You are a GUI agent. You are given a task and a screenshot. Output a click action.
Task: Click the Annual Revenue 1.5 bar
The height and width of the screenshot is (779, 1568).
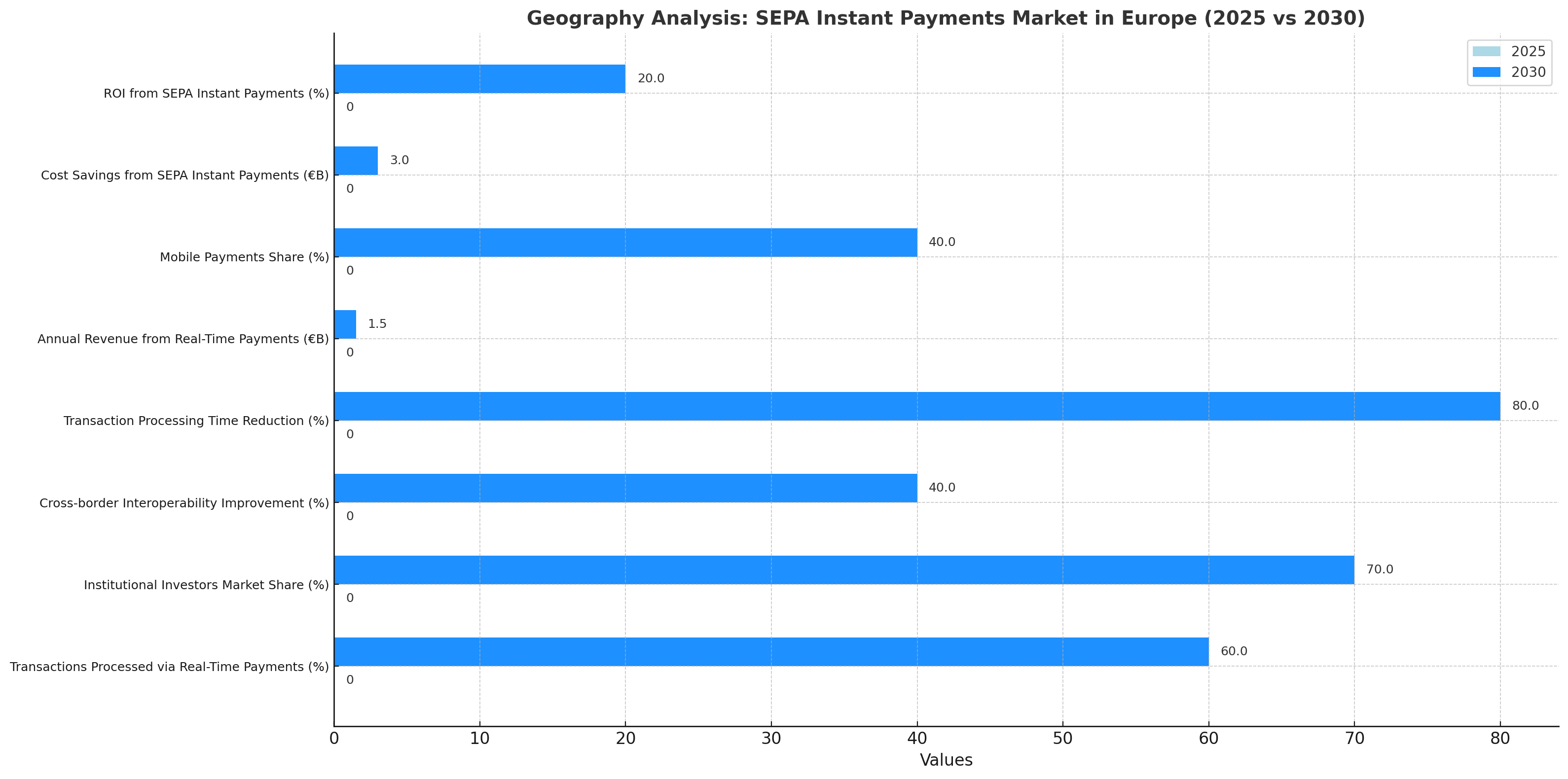click(x=345, y=324)
